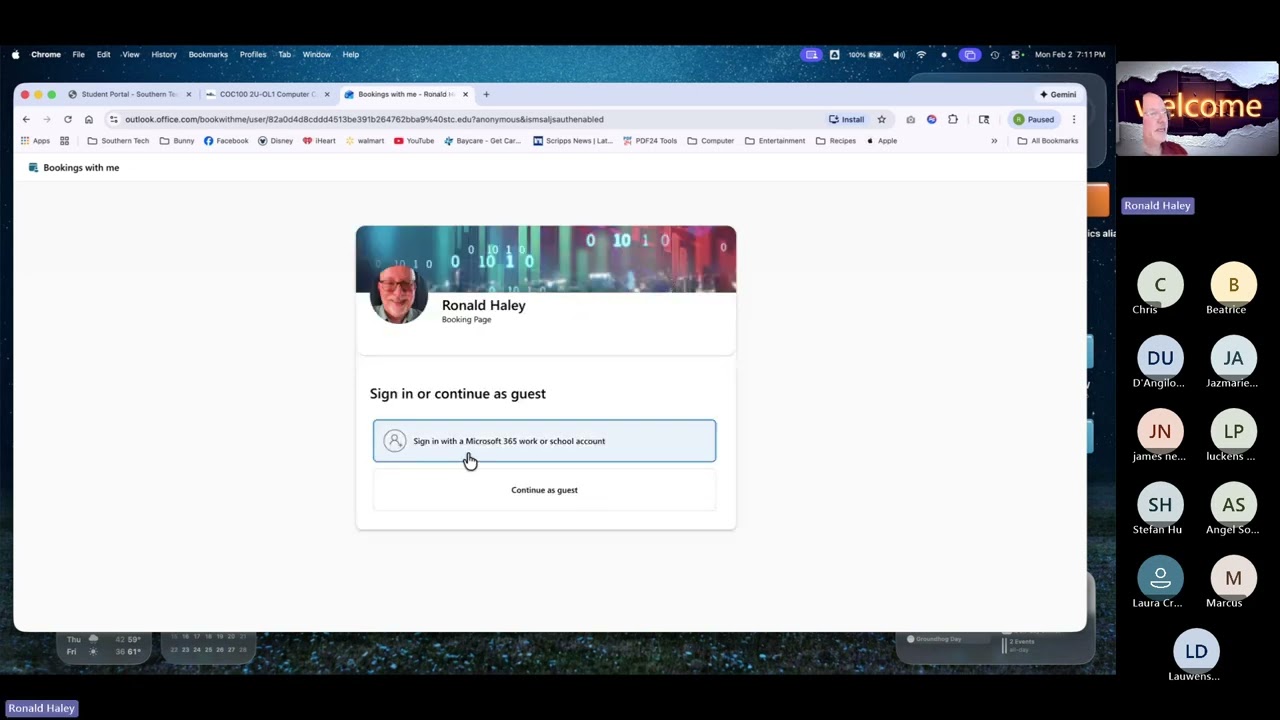This screenshot has height=720, width=1280.
Task: Open the Apps bookmarks shortcut
Action: pos(35,141)
